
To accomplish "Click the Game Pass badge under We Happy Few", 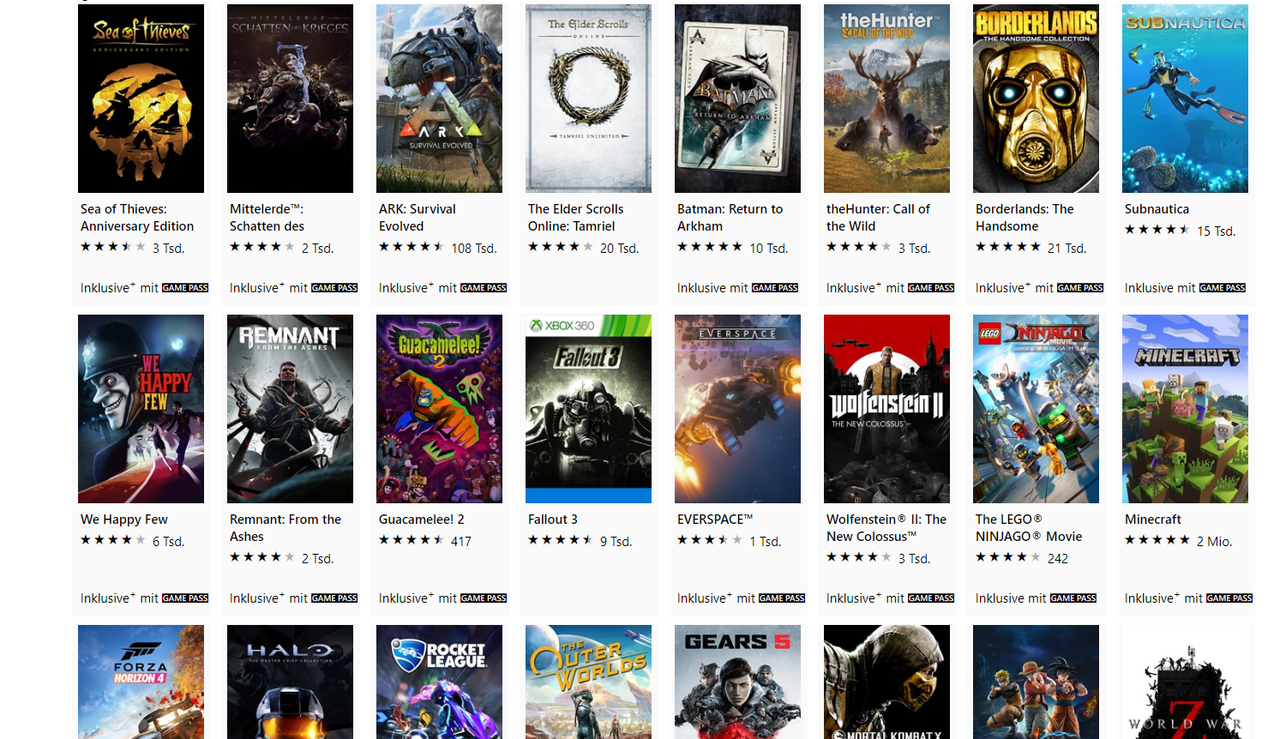I will (x=185, y=598).
